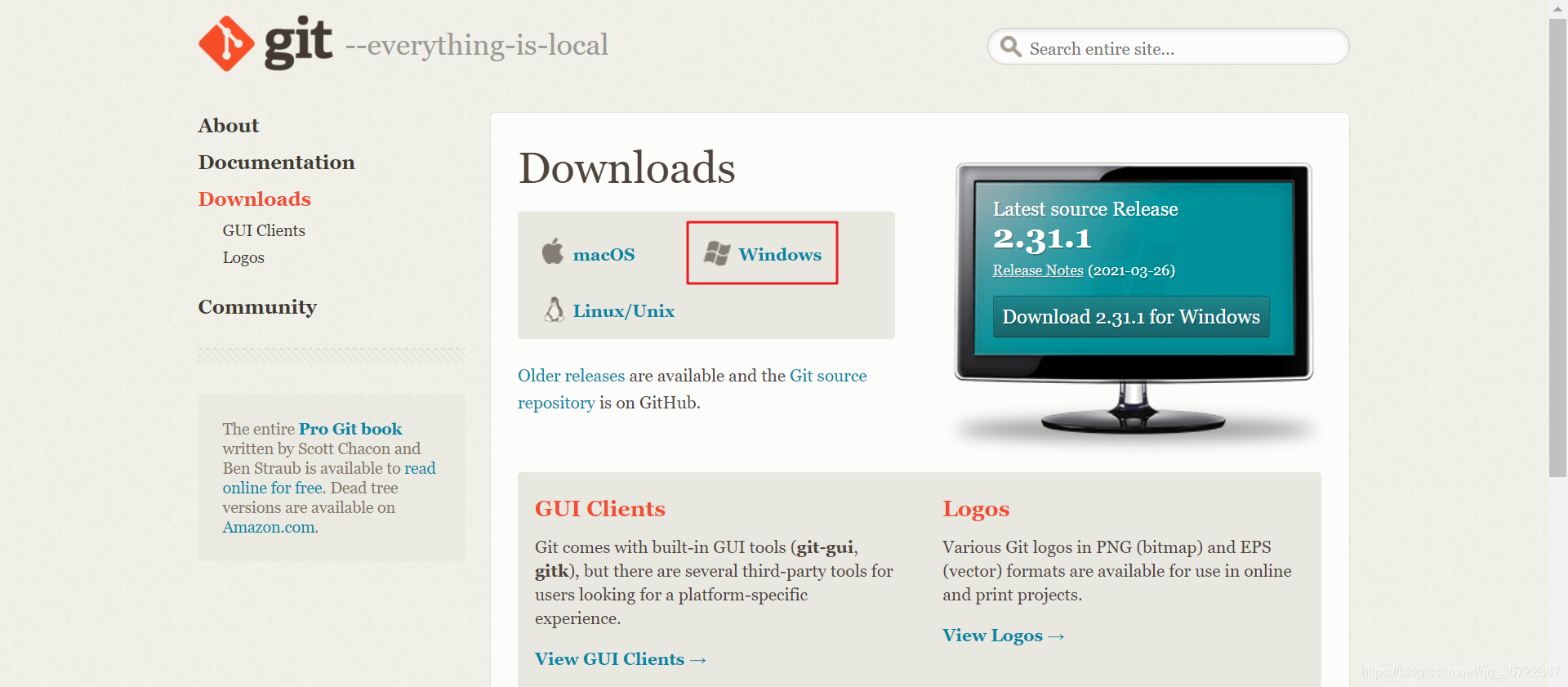Go to GUI Clients sidebar sub-item
Viewport: 1568px width, 687px height.
[264, 230]
